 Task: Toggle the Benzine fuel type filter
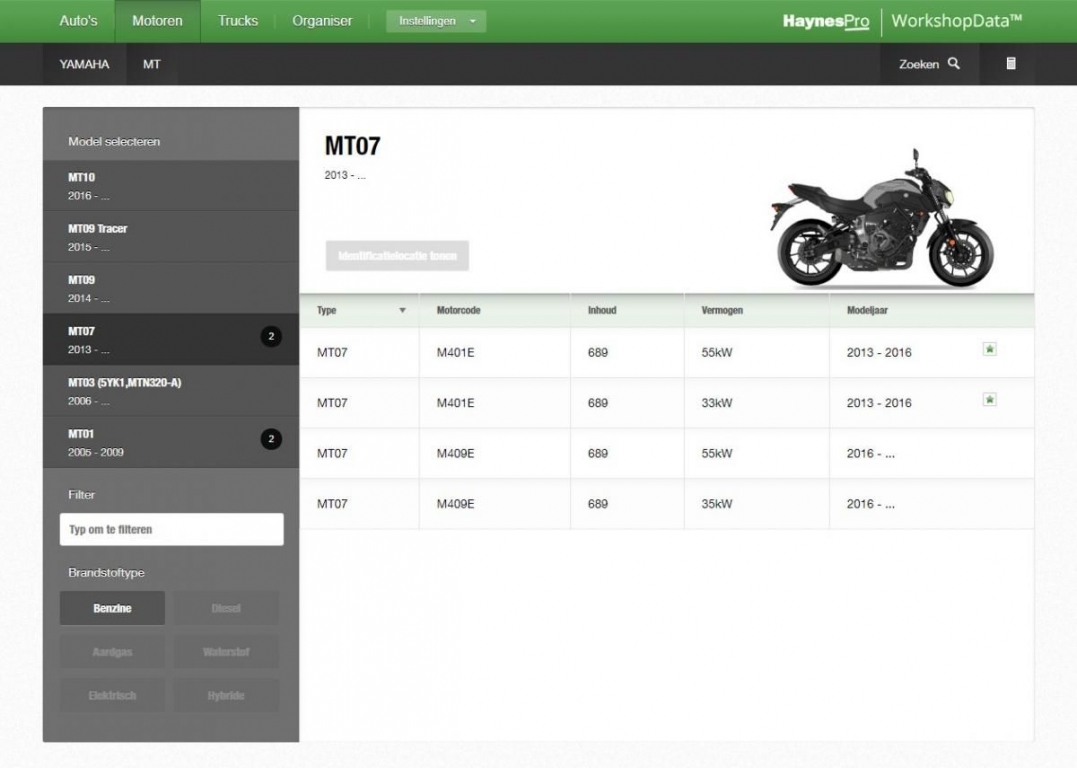(x=112, y=608)
